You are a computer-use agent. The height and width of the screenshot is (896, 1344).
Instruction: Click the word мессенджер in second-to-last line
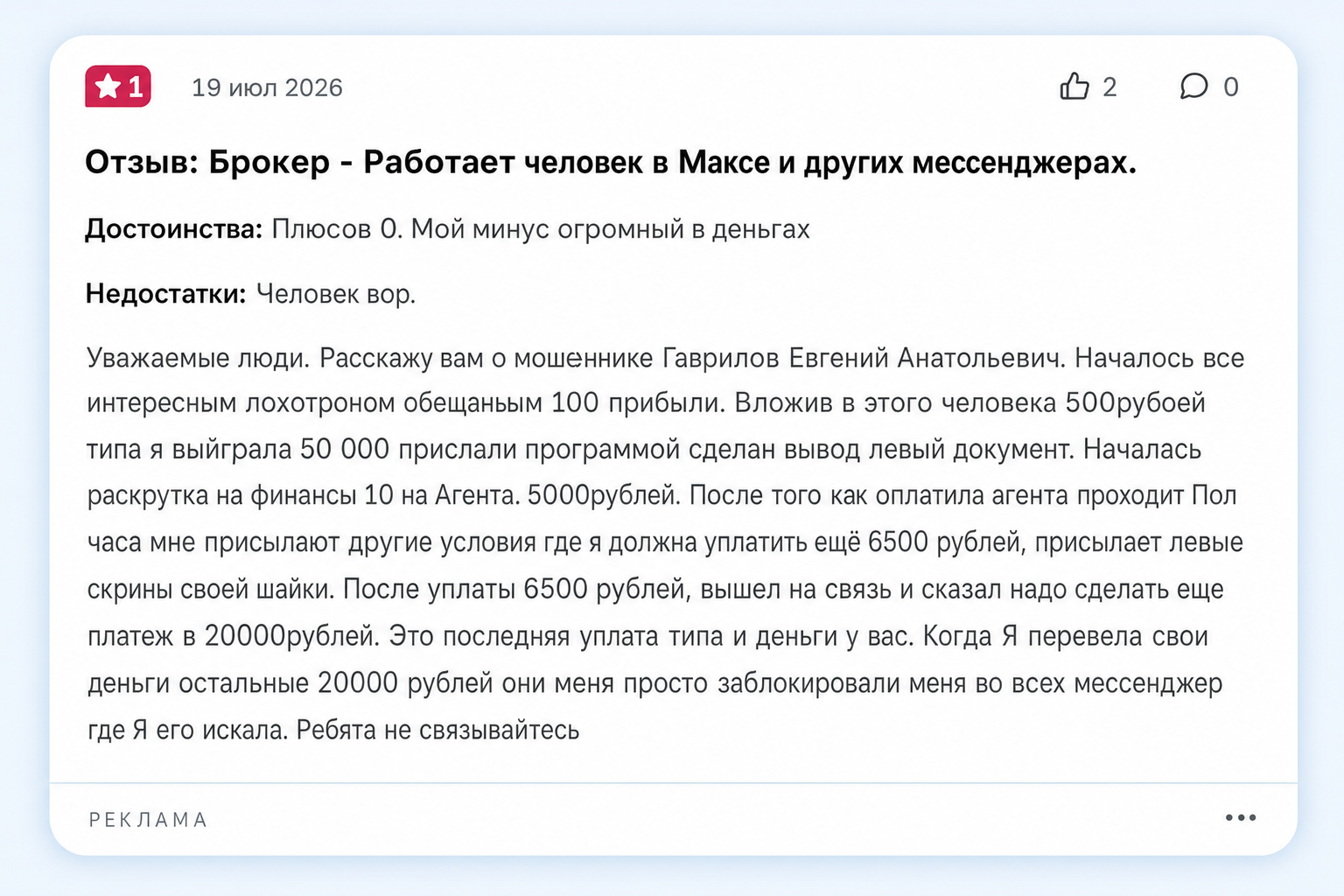coord(1148,683)
